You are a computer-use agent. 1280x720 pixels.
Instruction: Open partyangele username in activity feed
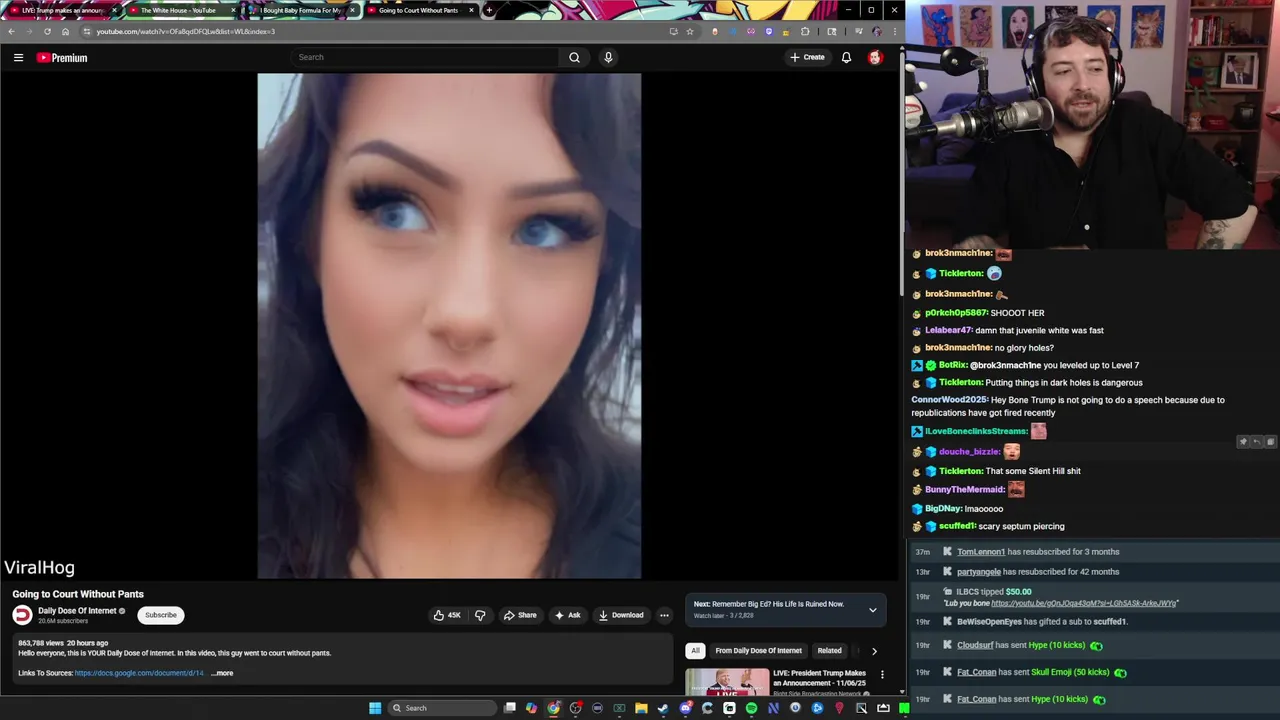click(x=979, y=572)
